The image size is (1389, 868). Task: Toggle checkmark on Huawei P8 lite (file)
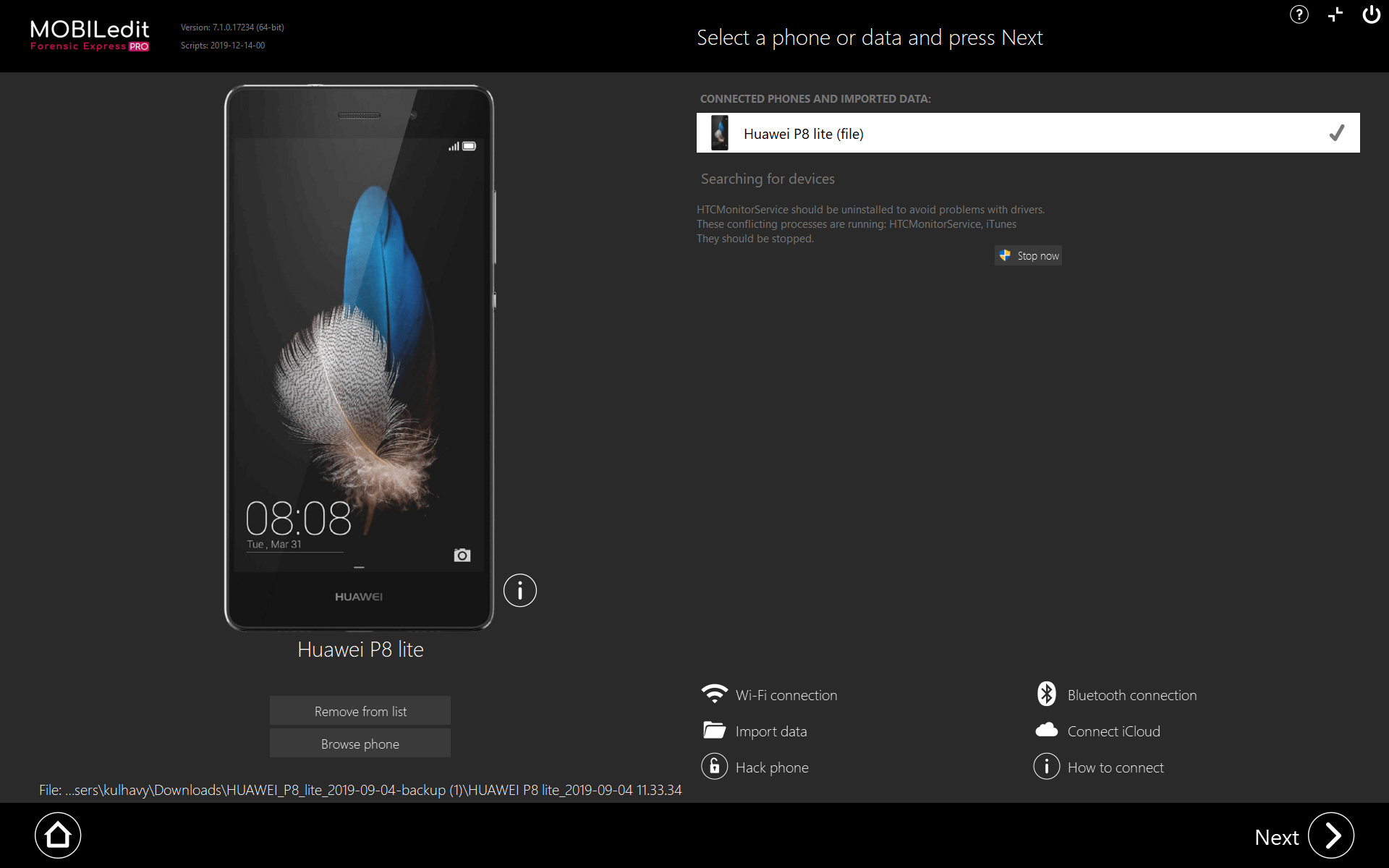click(x=1336, y=133)
